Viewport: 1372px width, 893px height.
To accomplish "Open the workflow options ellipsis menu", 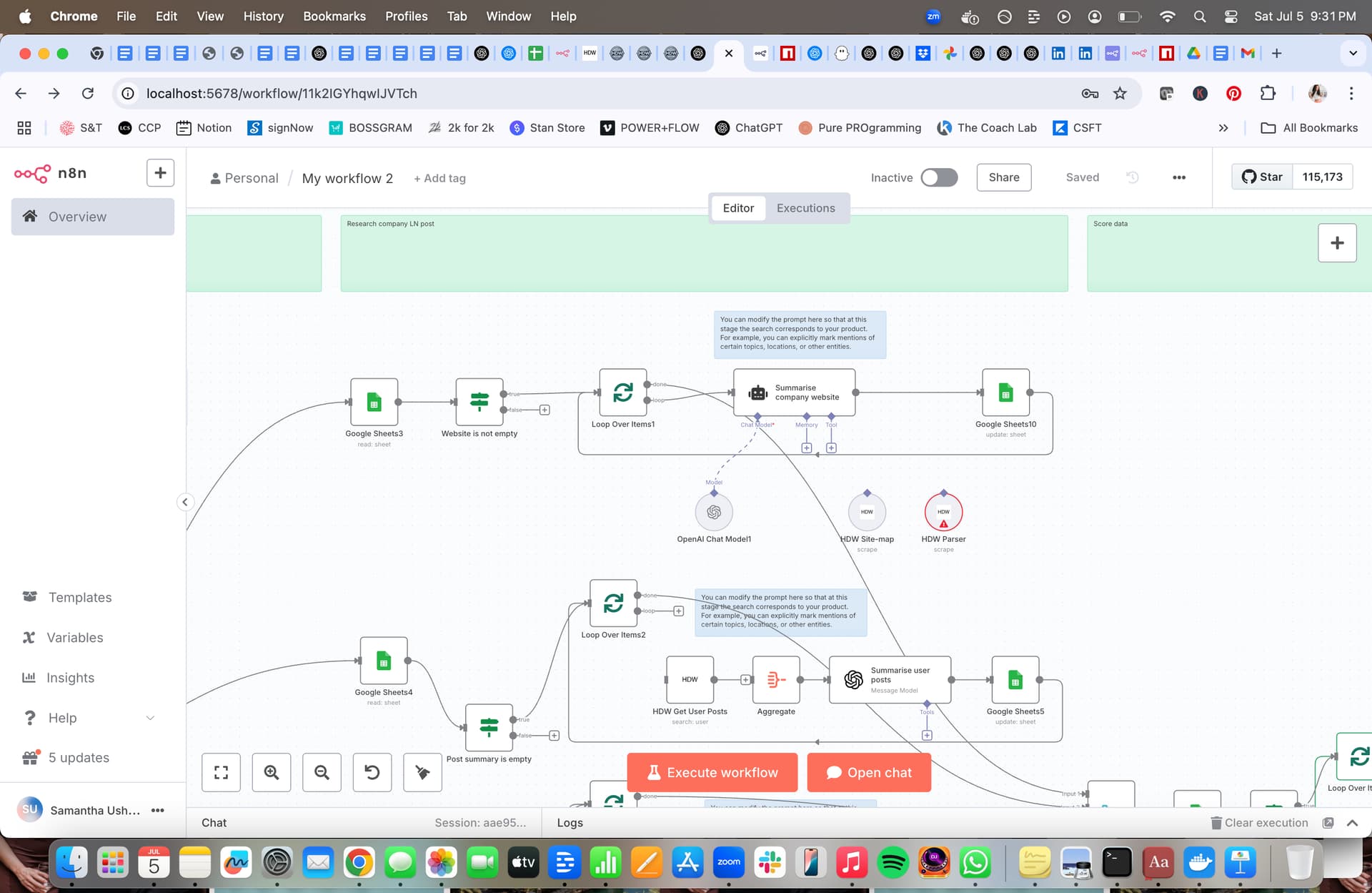I will [1179, 177].
